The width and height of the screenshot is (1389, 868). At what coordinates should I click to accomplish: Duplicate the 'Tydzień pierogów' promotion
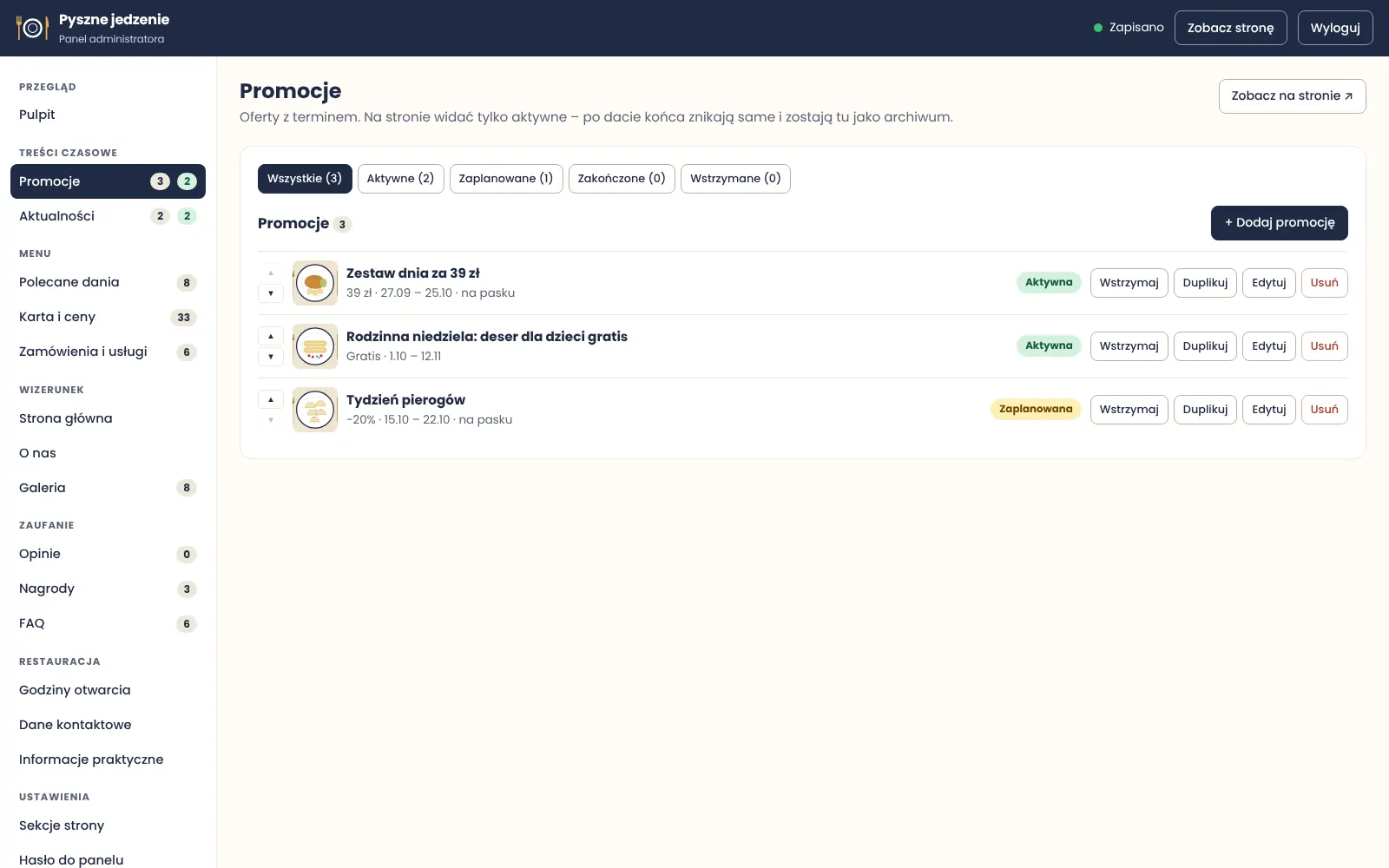(x=1205, y=410)
